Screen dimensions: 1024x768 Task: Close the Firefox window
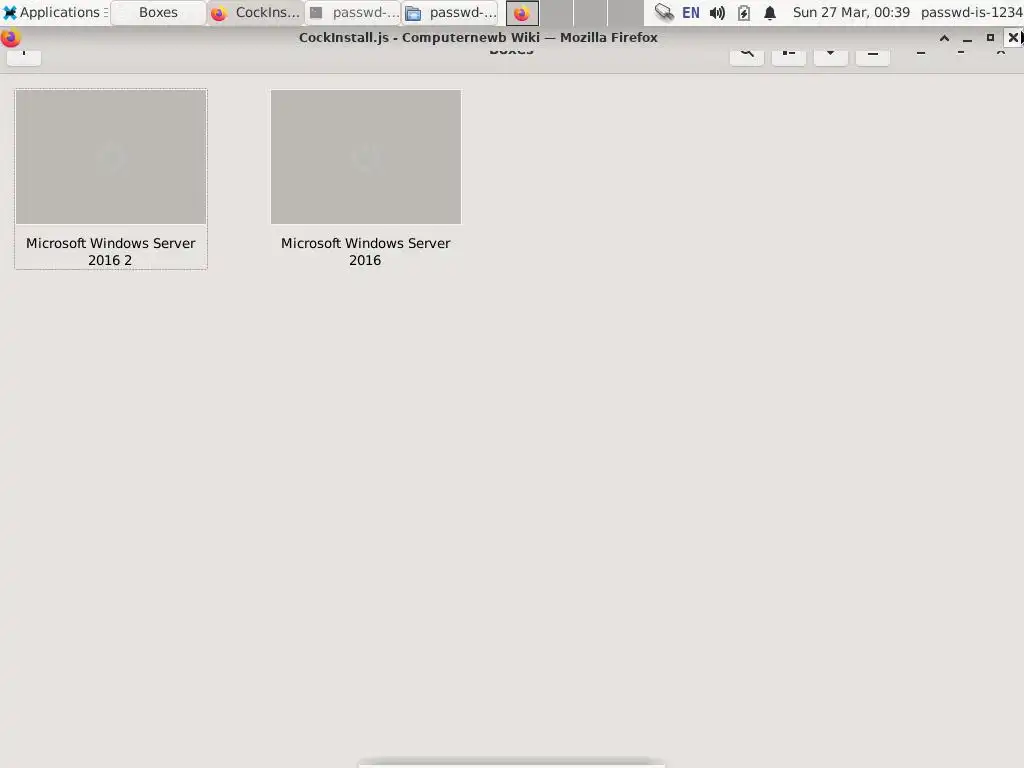(x=1013, y=38)
